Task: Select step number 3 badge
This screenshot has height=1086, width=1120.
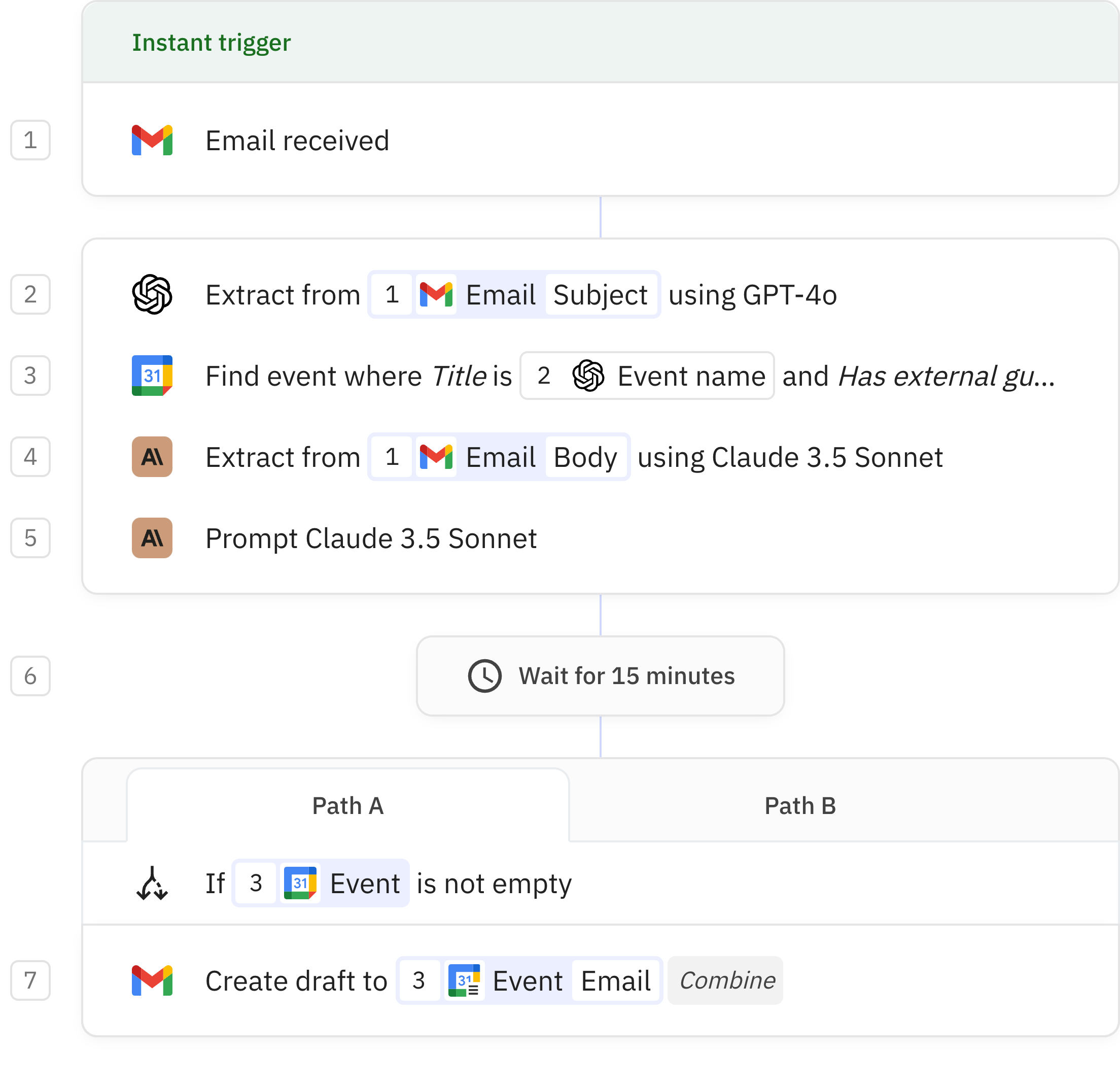Action: [30, 376]
